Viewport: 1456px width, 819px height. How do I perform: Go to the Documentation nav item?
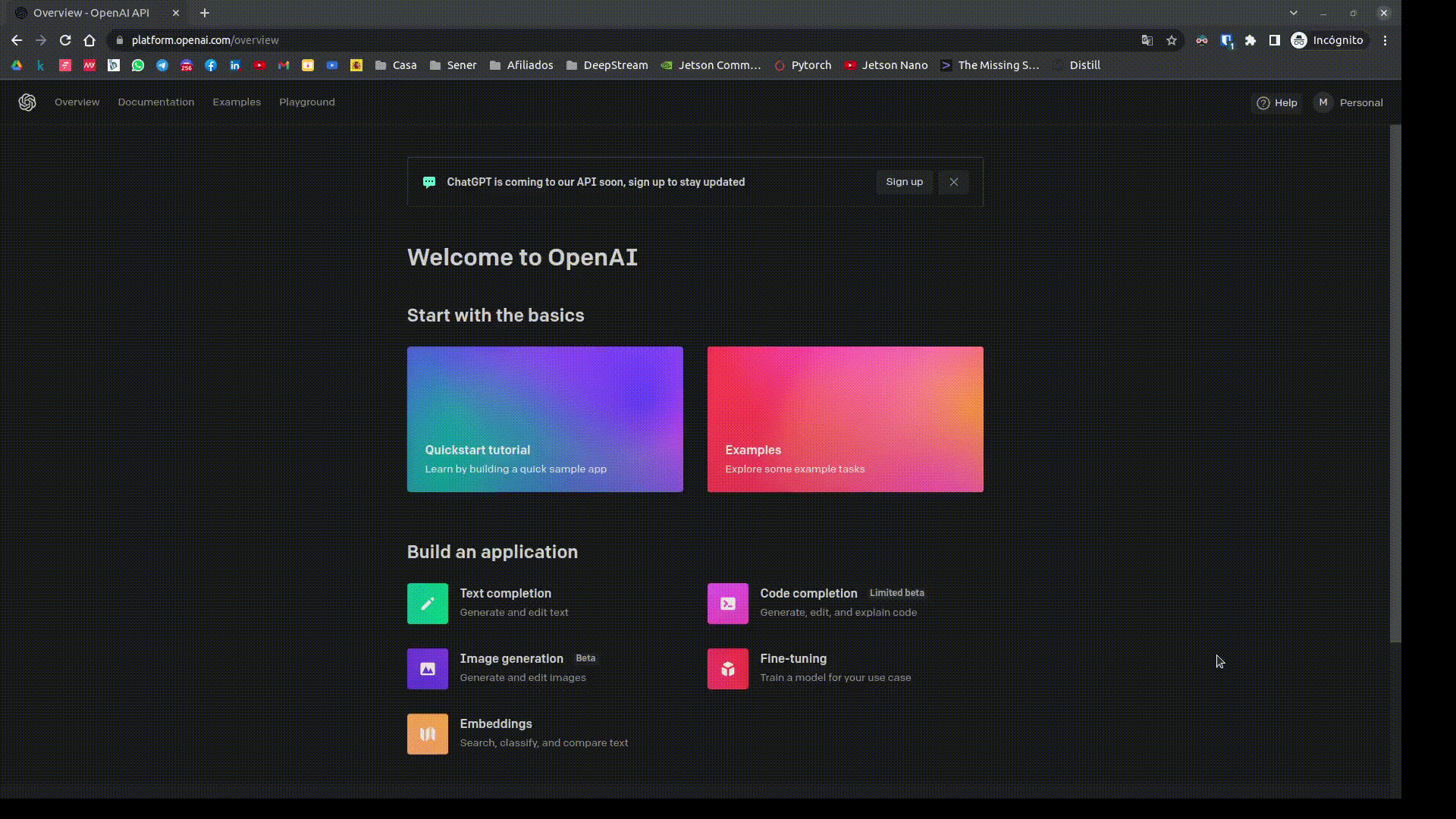[155, 102]
